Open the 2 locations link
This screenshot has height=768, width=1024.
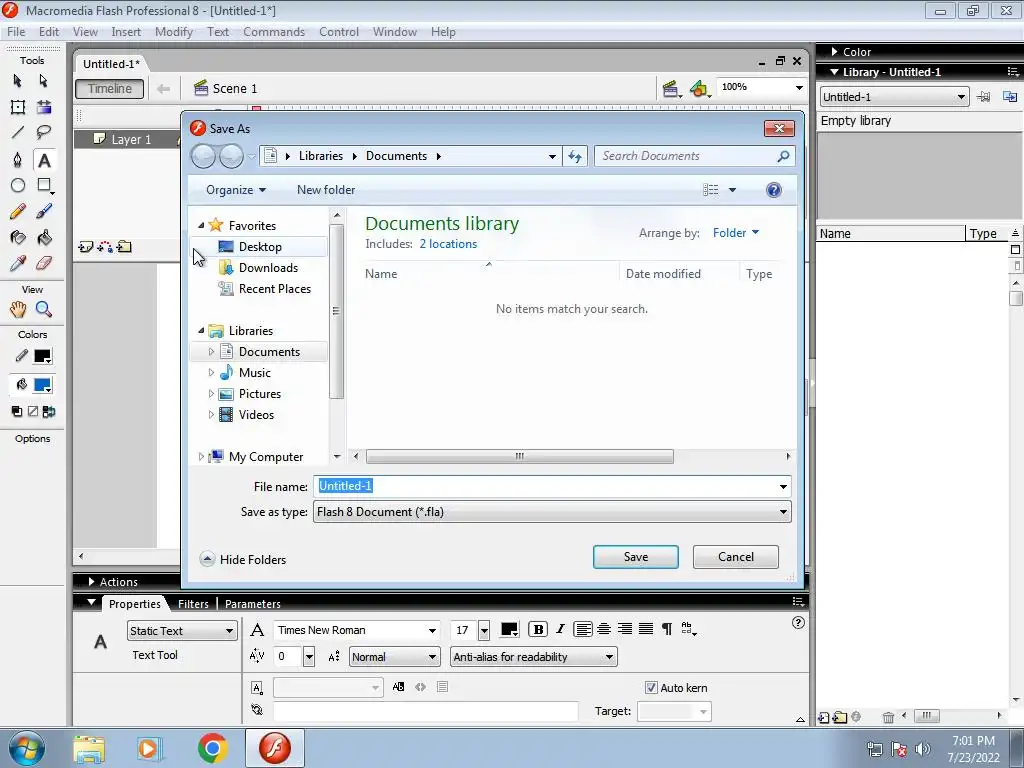[448, 244]
